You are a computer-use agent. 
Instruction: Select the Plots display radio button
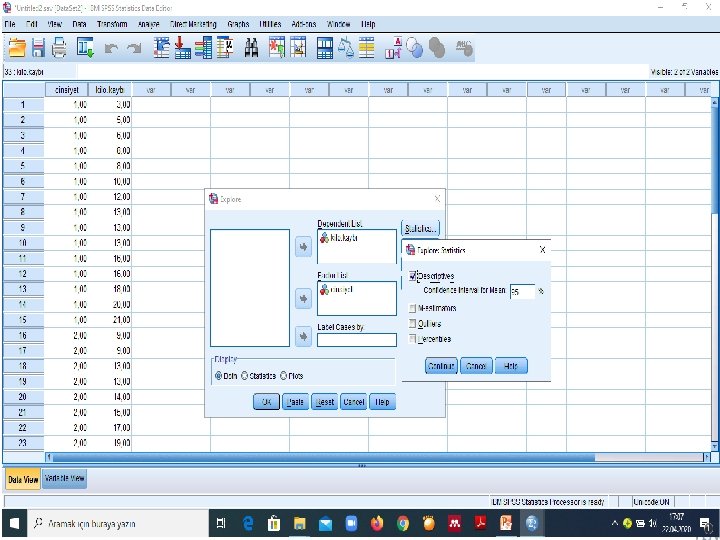pos(283,376)
